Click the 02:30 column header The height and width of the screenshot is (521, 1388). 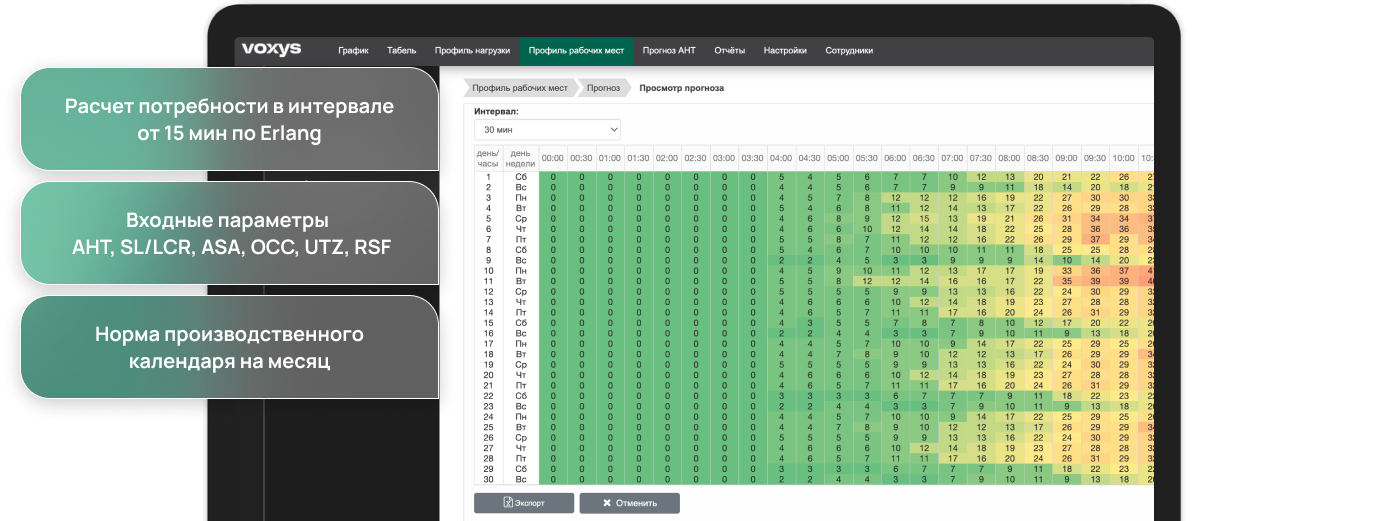pos(695,158)
